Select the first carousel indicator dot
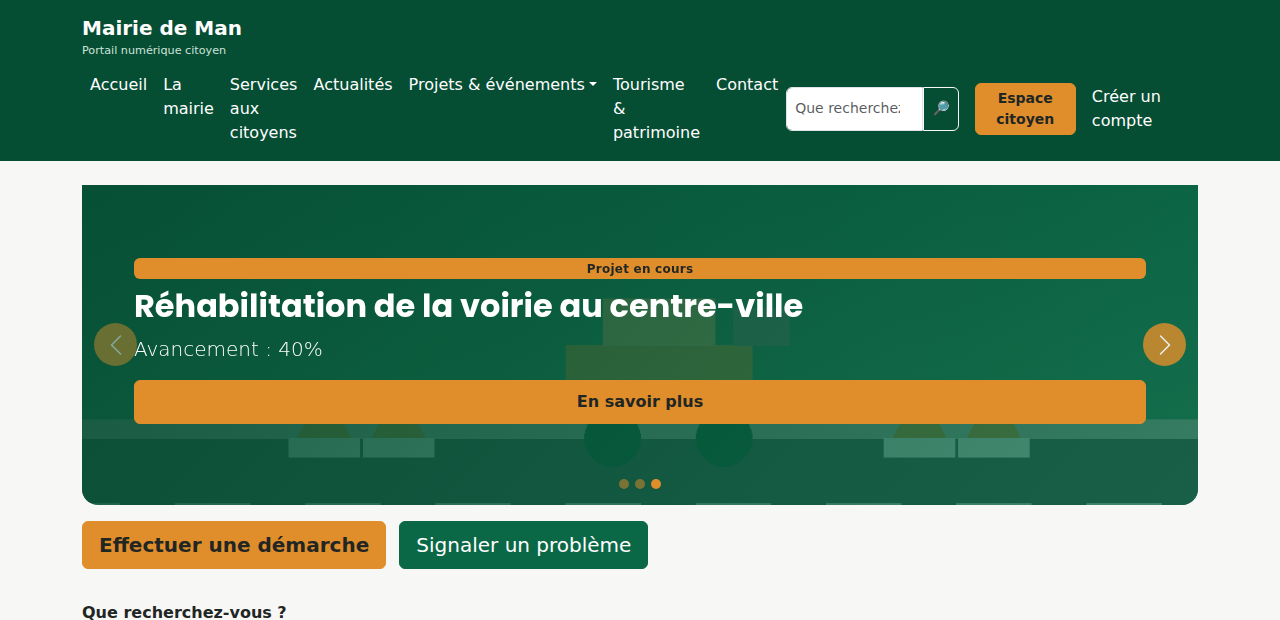Image resolution: width=1280 pixels, height=620 pixels. coord(624,484)
